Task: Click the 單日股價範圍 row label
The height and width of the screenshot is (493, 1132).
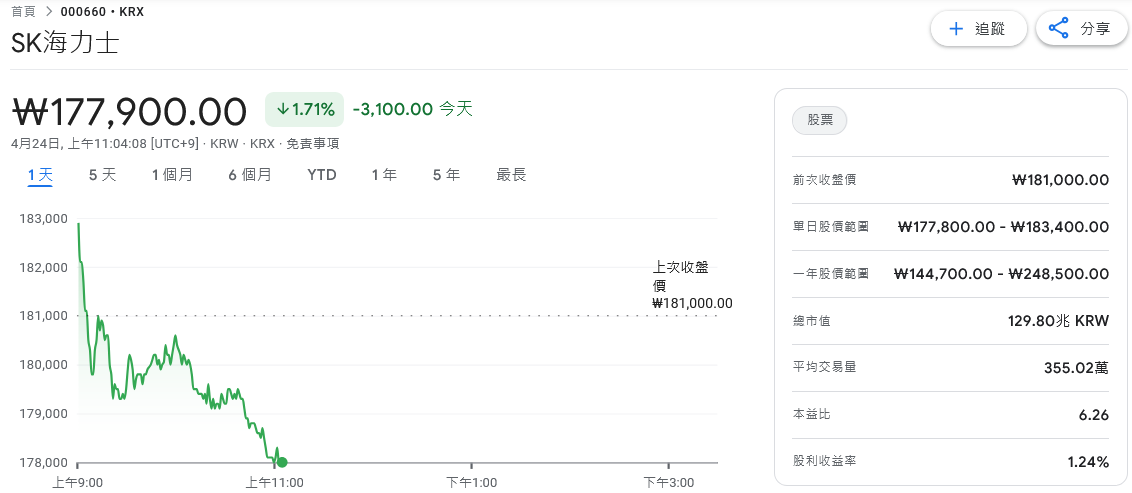Action: (x=831, y=227)
